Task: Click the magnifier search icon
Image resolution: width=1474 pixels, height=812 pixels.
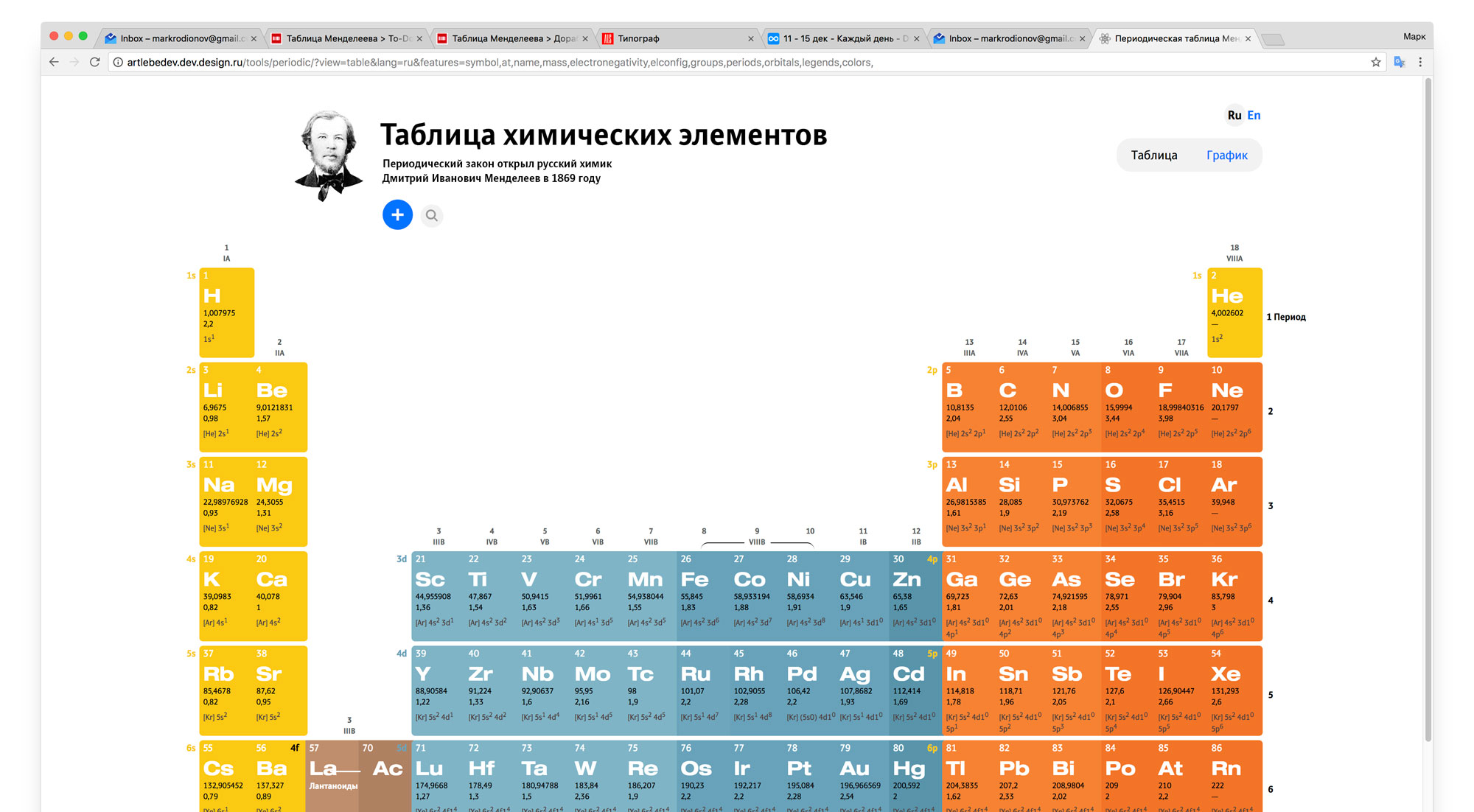Action: pos(432,216)
